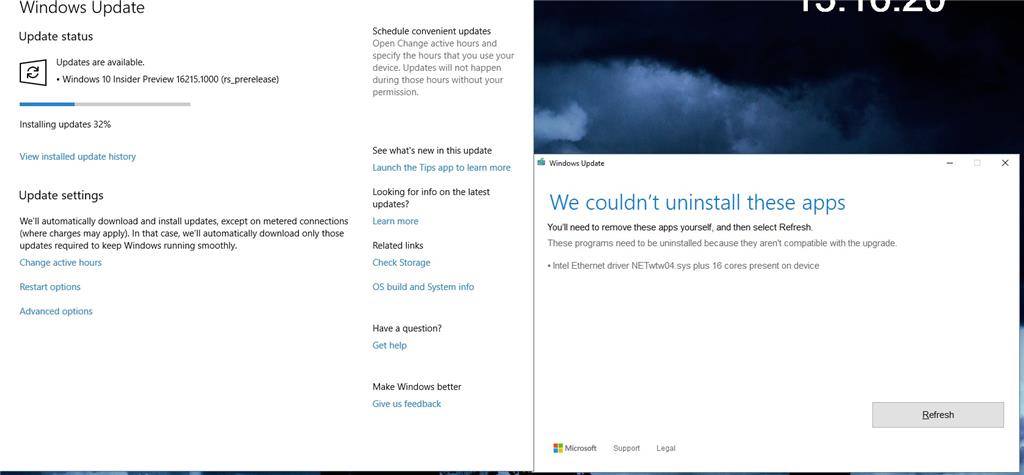Click Give us feedback link
This screenshot has height=475, width=1024.
click(407, 404)
